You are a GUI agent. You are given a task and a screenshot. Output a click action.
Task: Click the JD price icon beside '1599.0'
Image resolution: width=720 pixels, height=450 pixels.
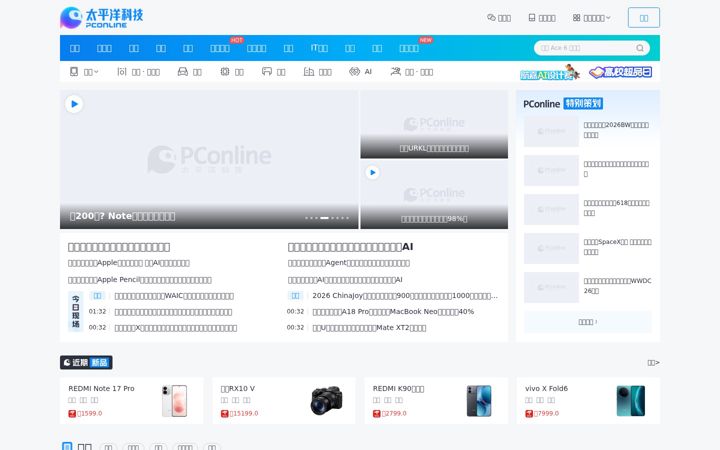[x=72, y=414]
